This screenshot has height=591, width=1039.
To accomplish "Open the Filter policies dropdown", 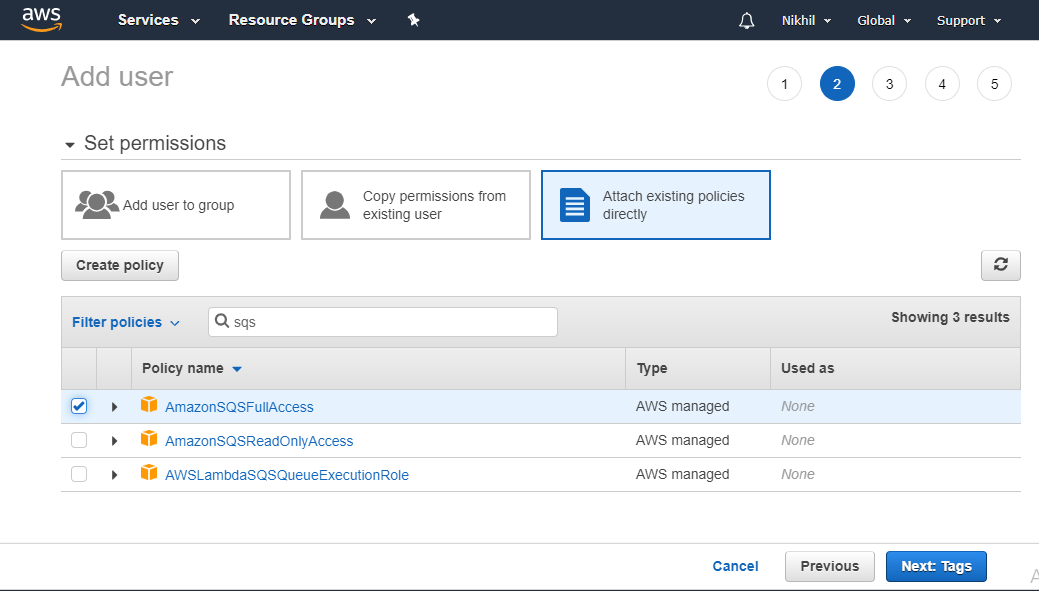I will [126, 322].
